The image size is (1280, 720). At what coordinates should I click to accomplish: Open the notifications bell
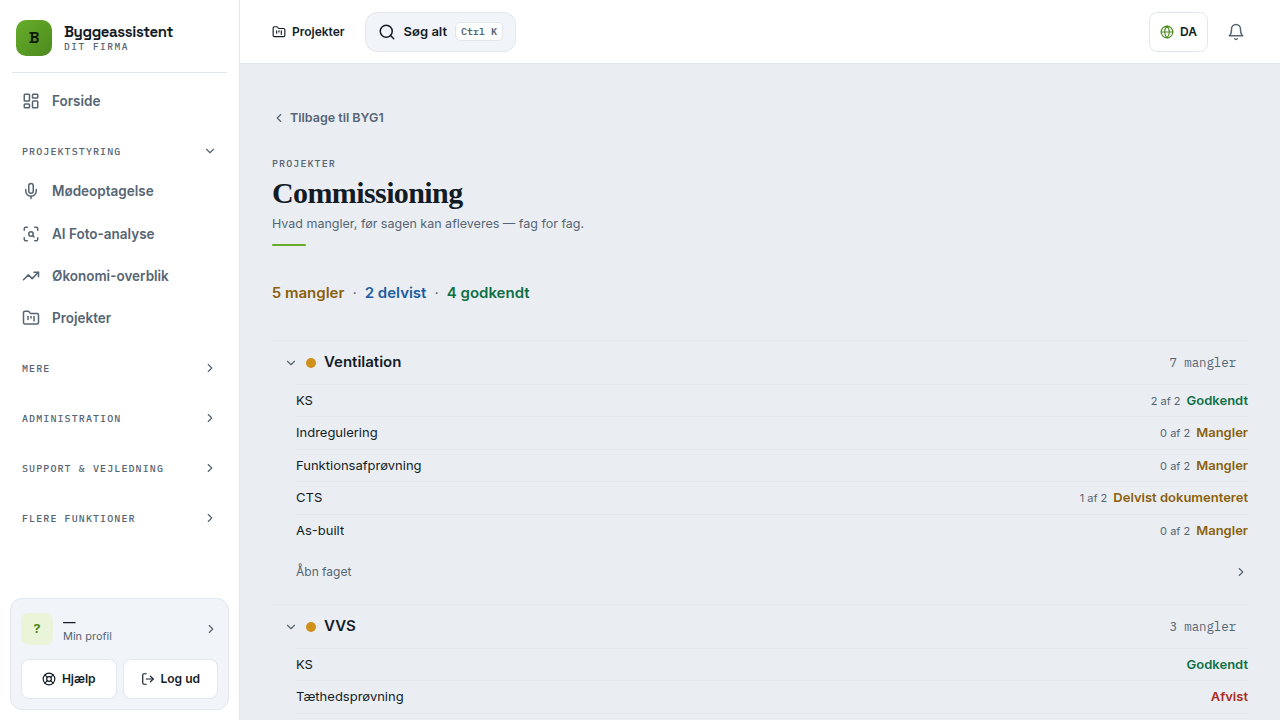(x=1236, y=32)
